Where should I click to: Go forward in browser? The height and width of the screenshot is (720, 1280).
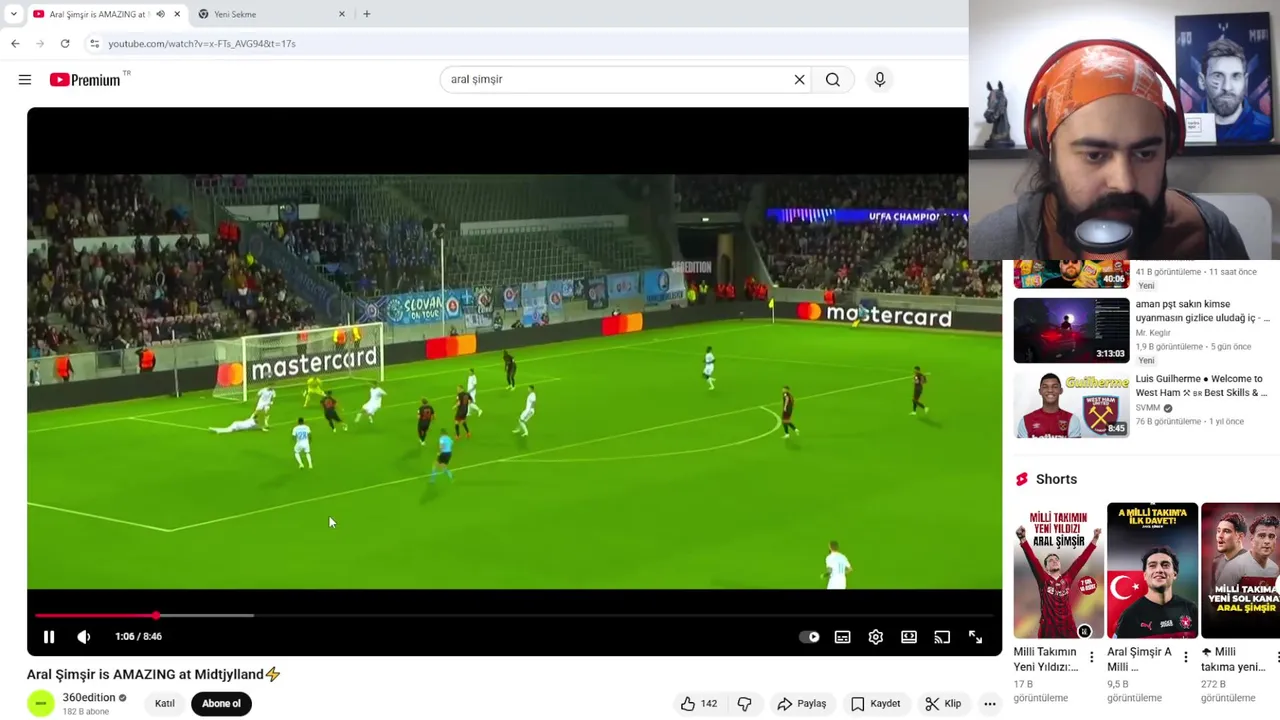40,44
